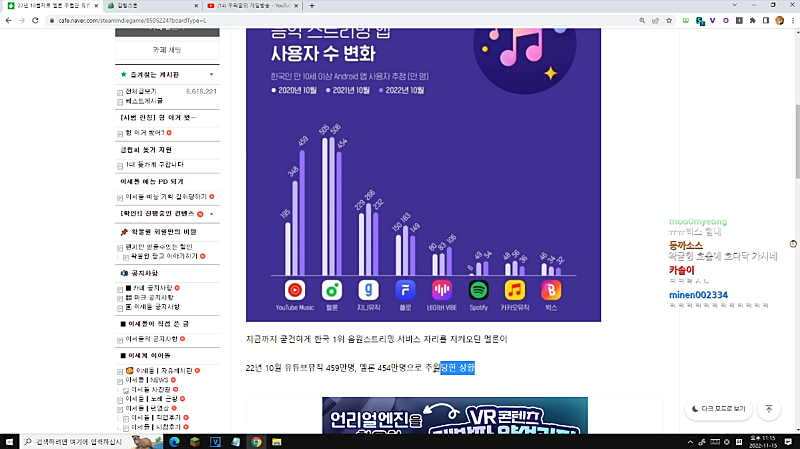Click the yellow Kakao Music app icon
Image resolution: width=800 pixels, height=449 pixels.
[515, 290]
